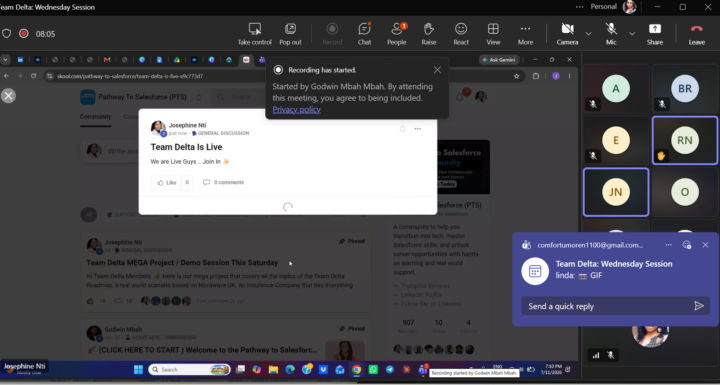This screenshot has width=720, height=385.
Task: Click Josephine Nti author name in popup
Action: click(x=187, y=125)
